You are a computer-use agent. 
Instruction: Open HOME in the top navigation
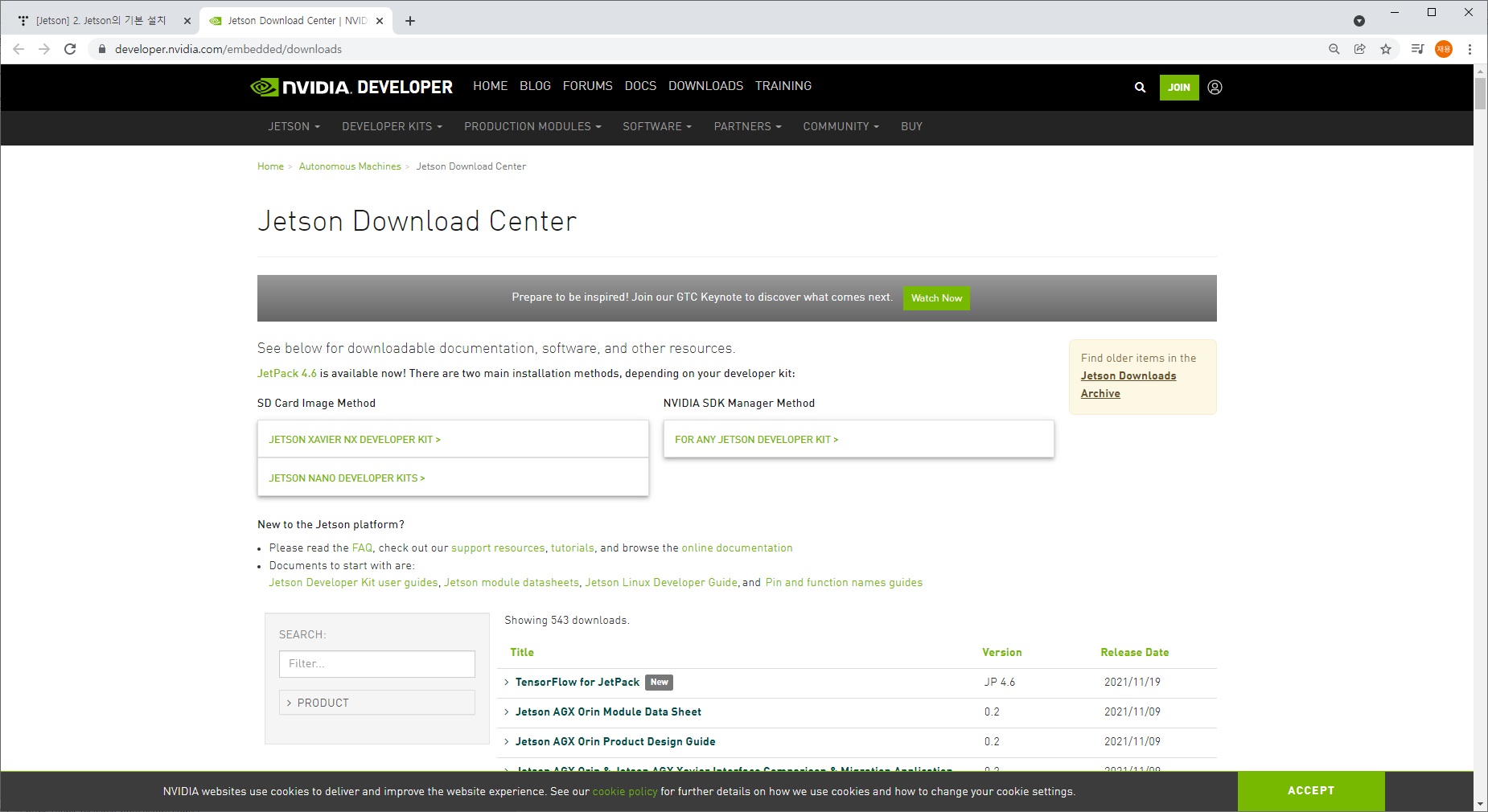490,86
